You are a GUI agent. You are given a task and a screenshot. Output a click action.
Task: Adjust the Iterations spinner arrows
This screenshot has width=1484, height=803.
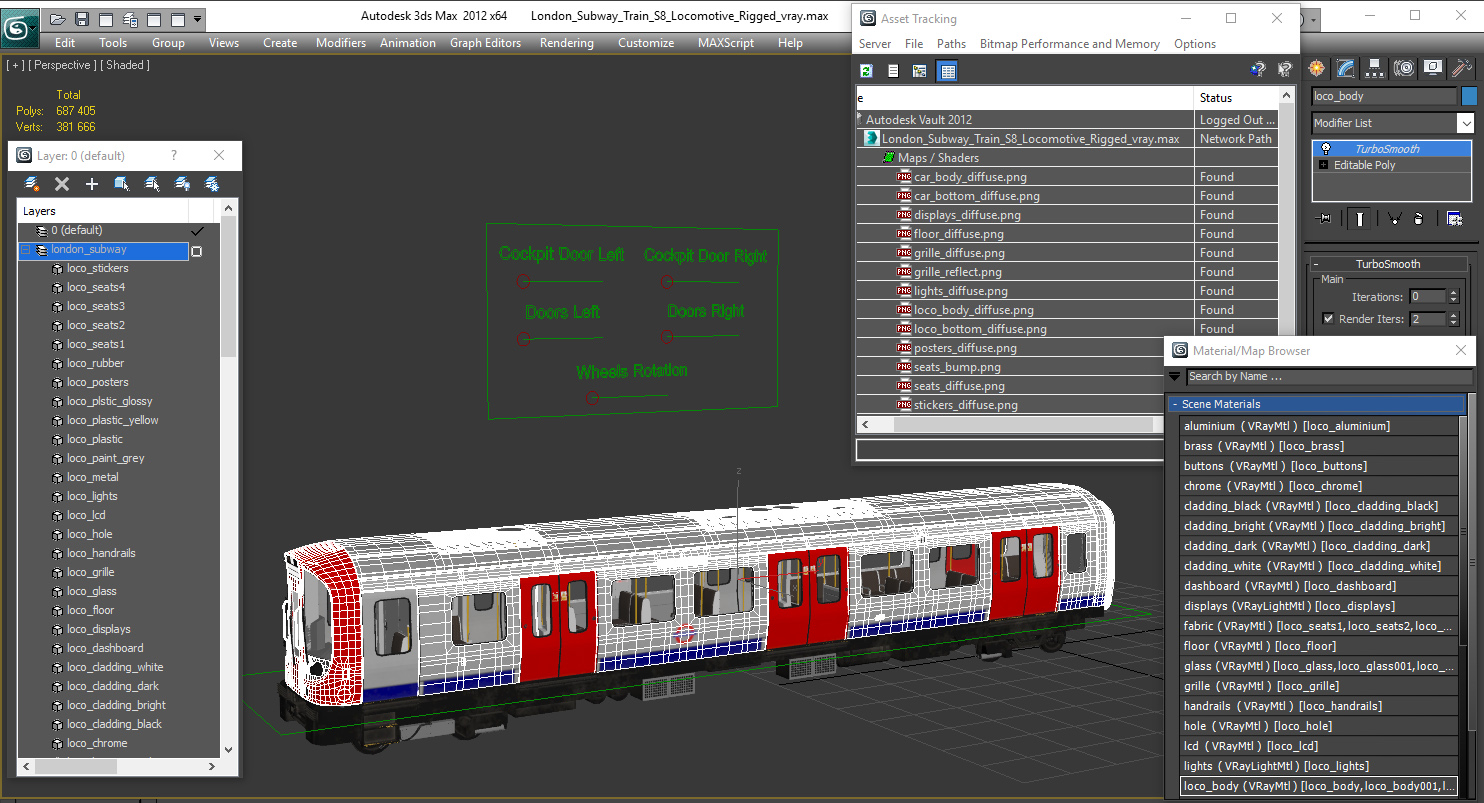pyautogui.click(x=1453, y=296)
